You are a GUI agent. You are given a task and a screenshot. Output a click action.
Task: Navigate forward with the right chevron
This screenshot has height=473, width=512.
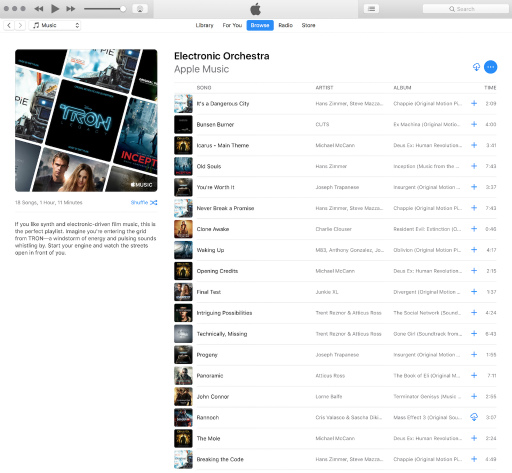click(x=20, y=25)
